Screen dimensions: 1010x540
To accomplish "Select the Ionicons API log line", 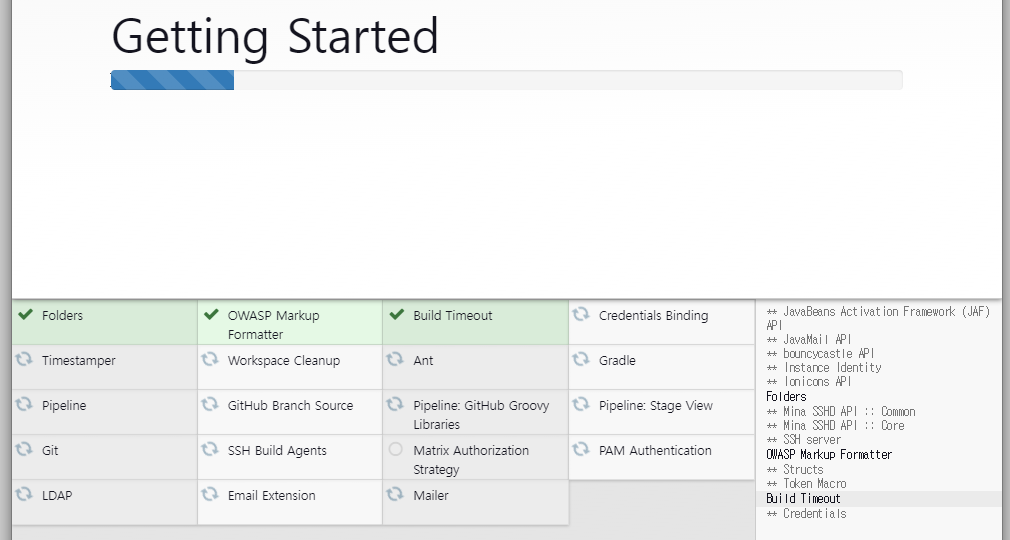I will click(x=809, y=381).
